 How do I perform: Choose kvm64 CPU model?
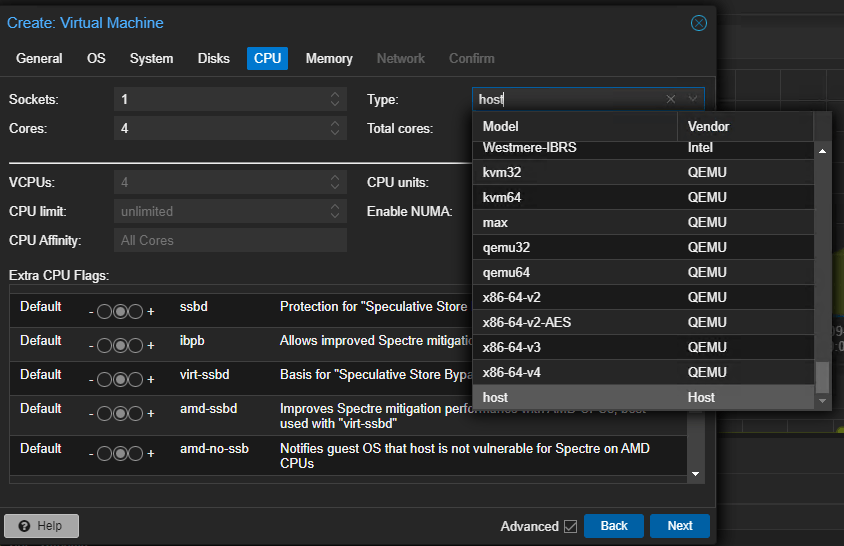click(x=643, y=197)
